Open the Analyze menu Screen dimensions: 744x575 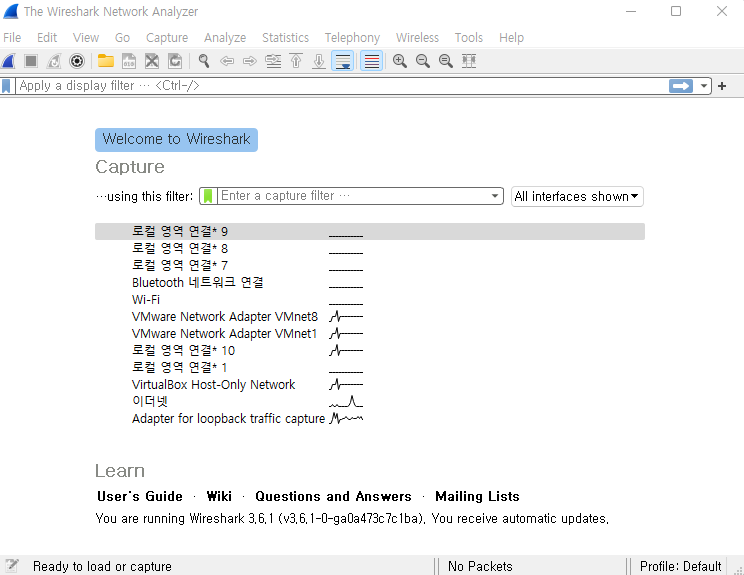click(225, 37)
